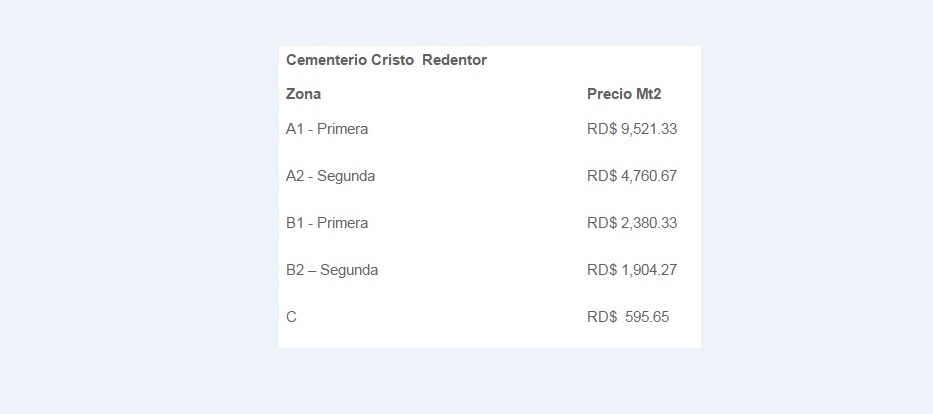Click the word 'Precio' in column header
Screen dimensions: 933x414
(609, 94)
